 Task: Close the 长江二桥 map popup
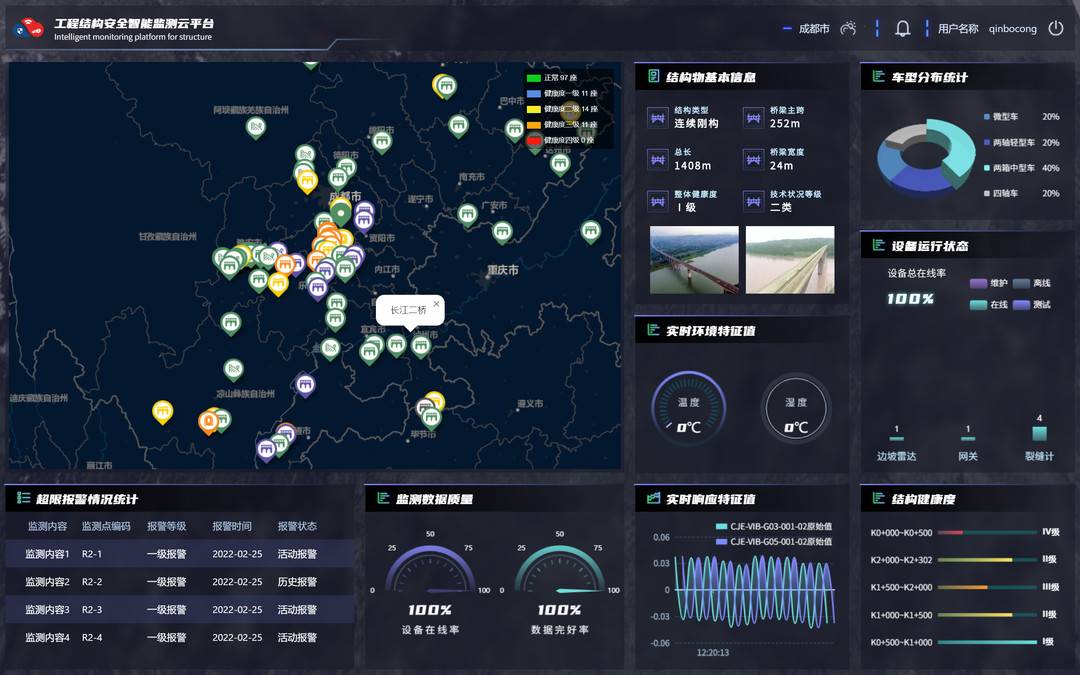click(x=436, y=303)
